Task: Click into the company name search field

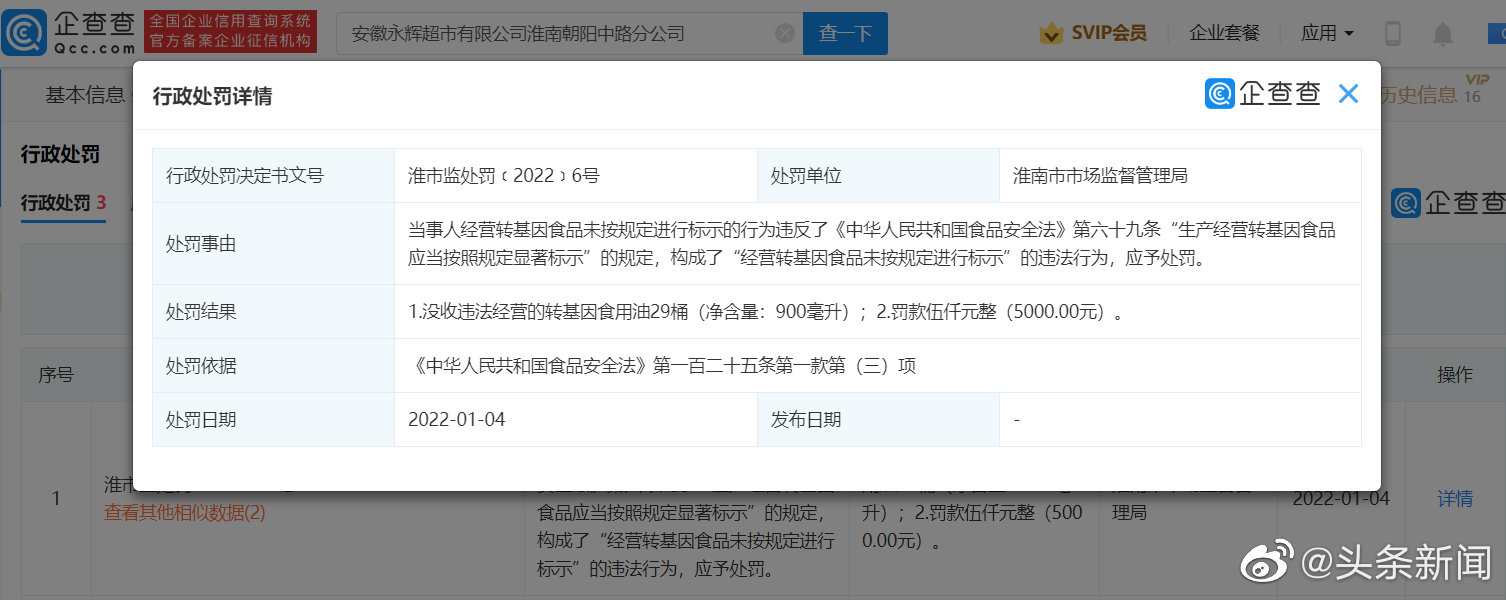Action: tap(550, 32)
